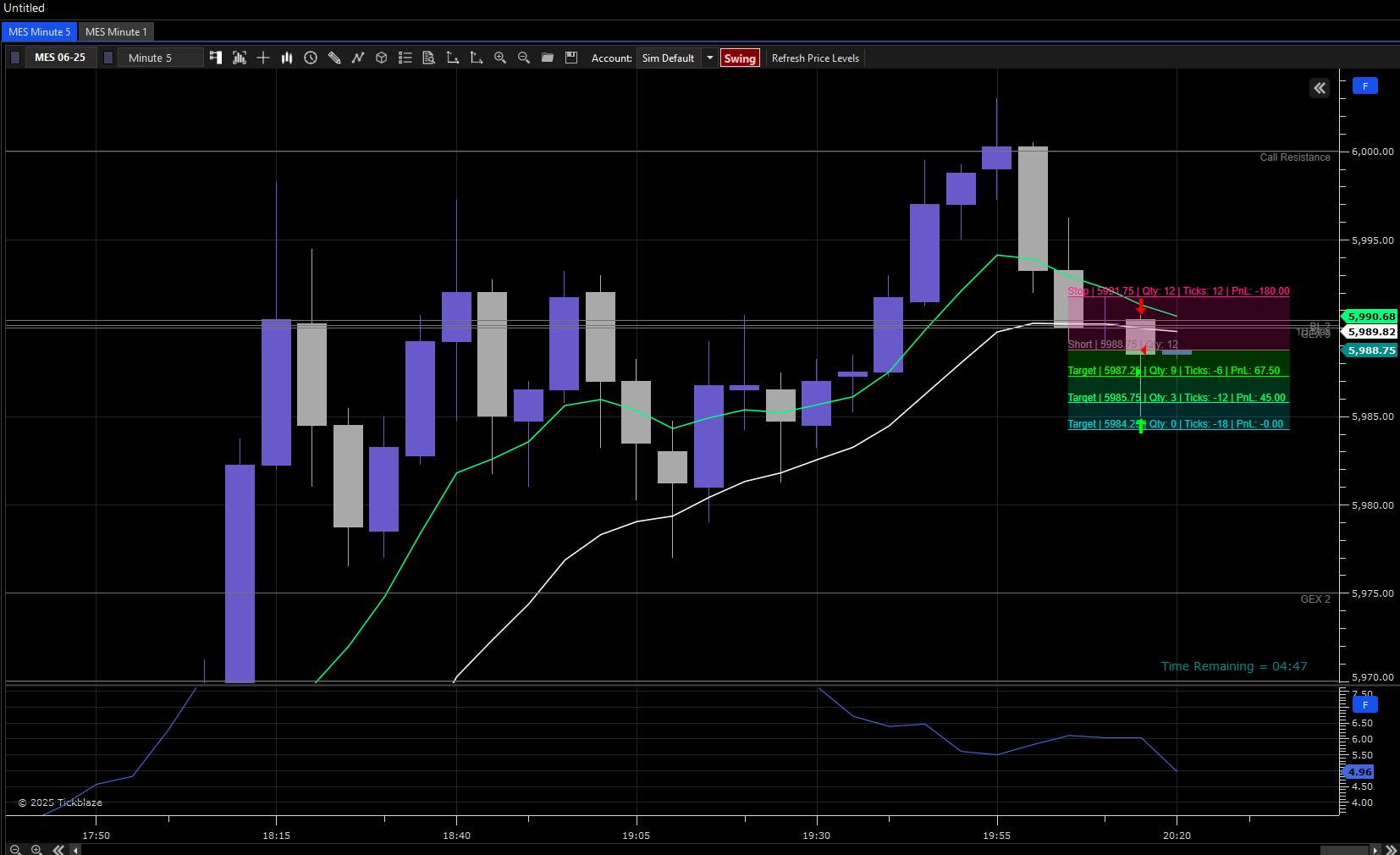Click the bottom-left zoom out magnifier
1400x855 pixels.
click(15, 849)
